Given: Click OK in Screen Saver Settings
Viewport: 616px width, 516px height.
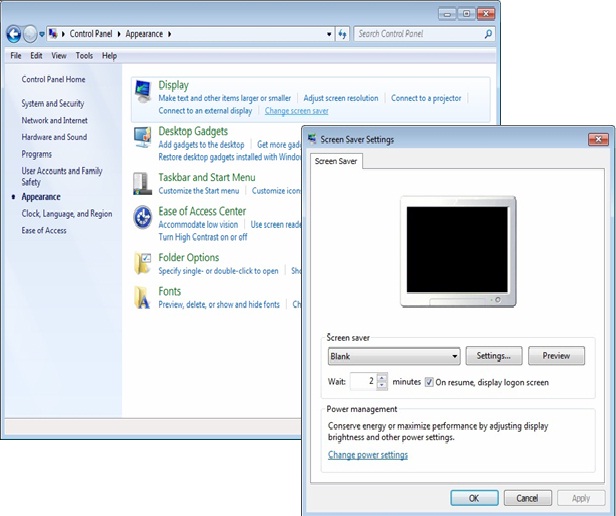Looking at the screenshot, I should pyautogui.click(x=474, y=498).
